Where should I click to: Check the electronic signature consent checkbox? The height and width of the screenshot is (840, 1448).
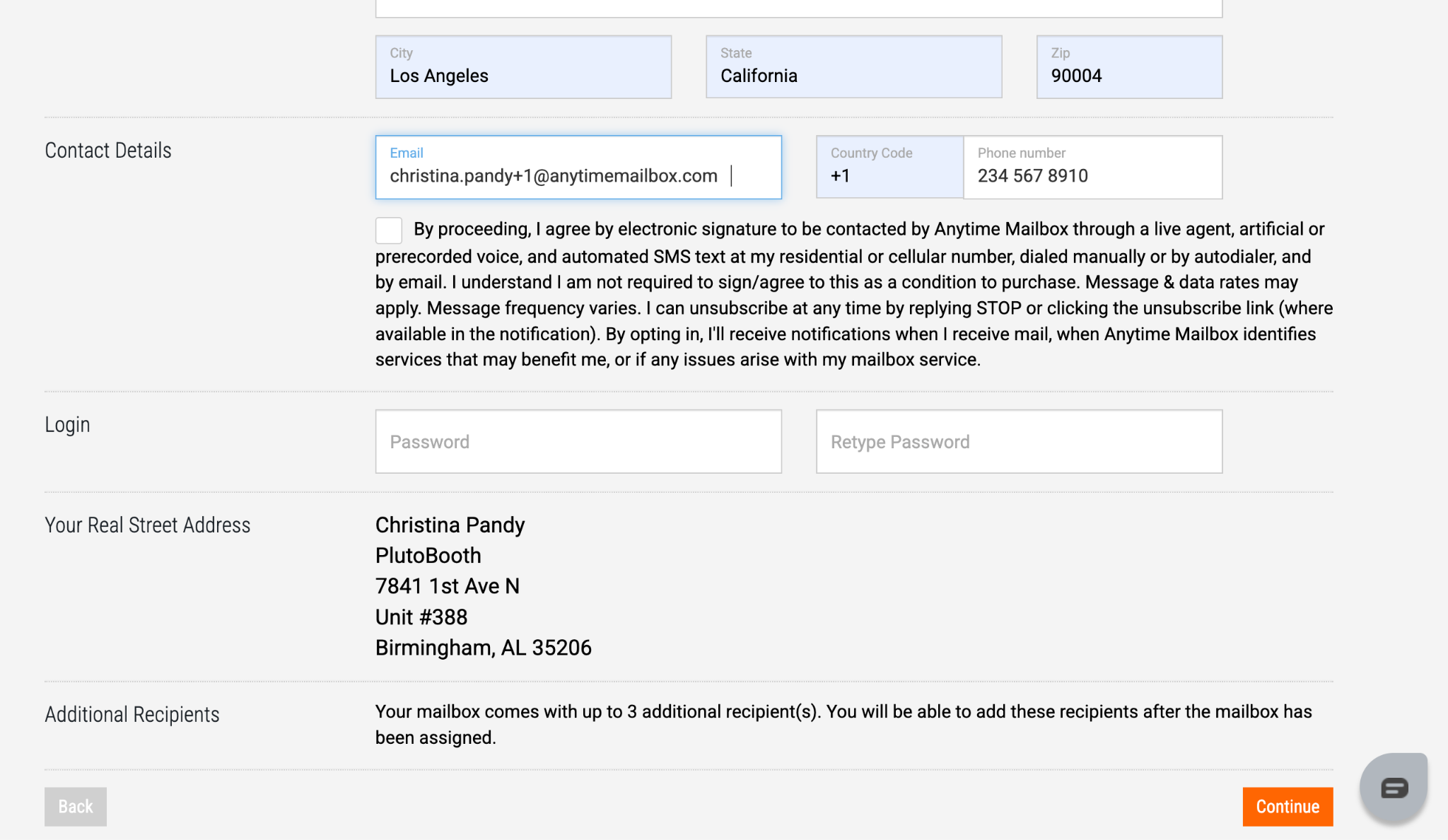389,231
